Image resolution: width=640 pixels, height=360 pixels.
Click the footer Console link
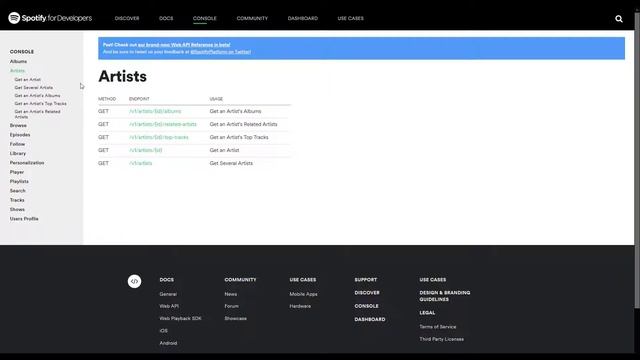pos(367,306)
